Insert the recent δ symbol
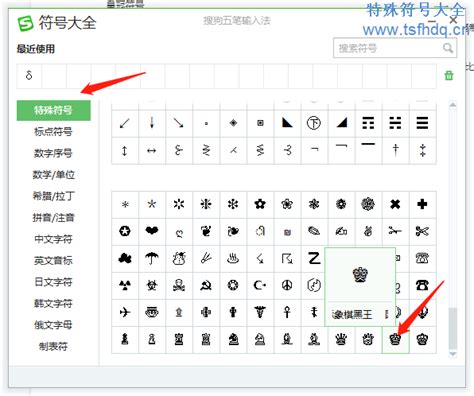This screenshot has height=396, width=474. point(29,76)
